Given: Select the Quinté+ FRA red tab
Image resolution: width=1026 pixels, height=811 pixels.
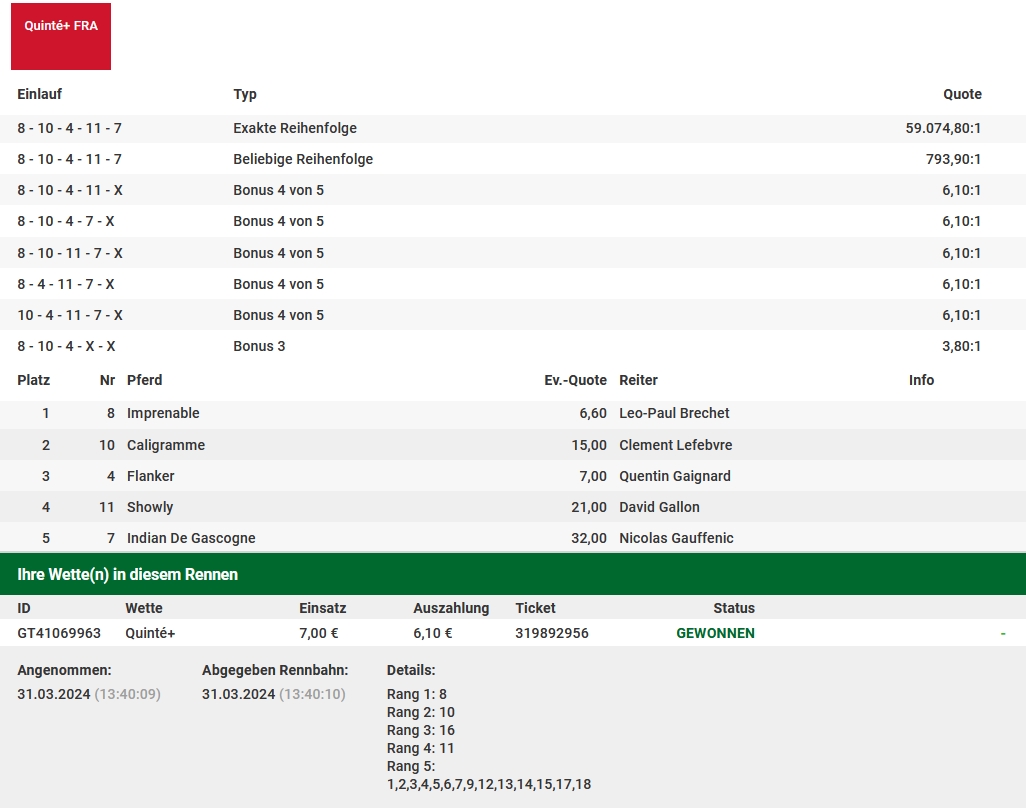Looking at the screenshot, I should (x=61, y=36).
